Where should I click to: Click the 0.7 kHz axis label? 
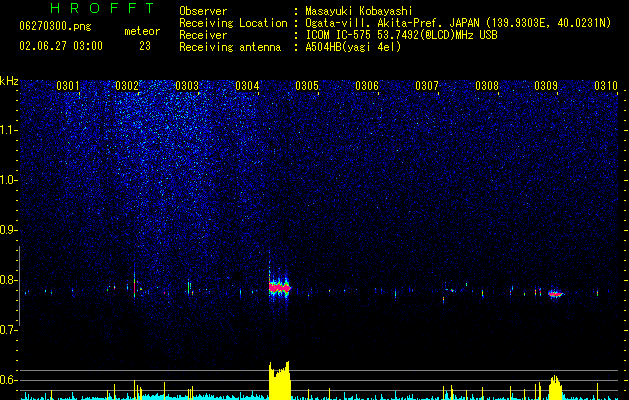8,330
